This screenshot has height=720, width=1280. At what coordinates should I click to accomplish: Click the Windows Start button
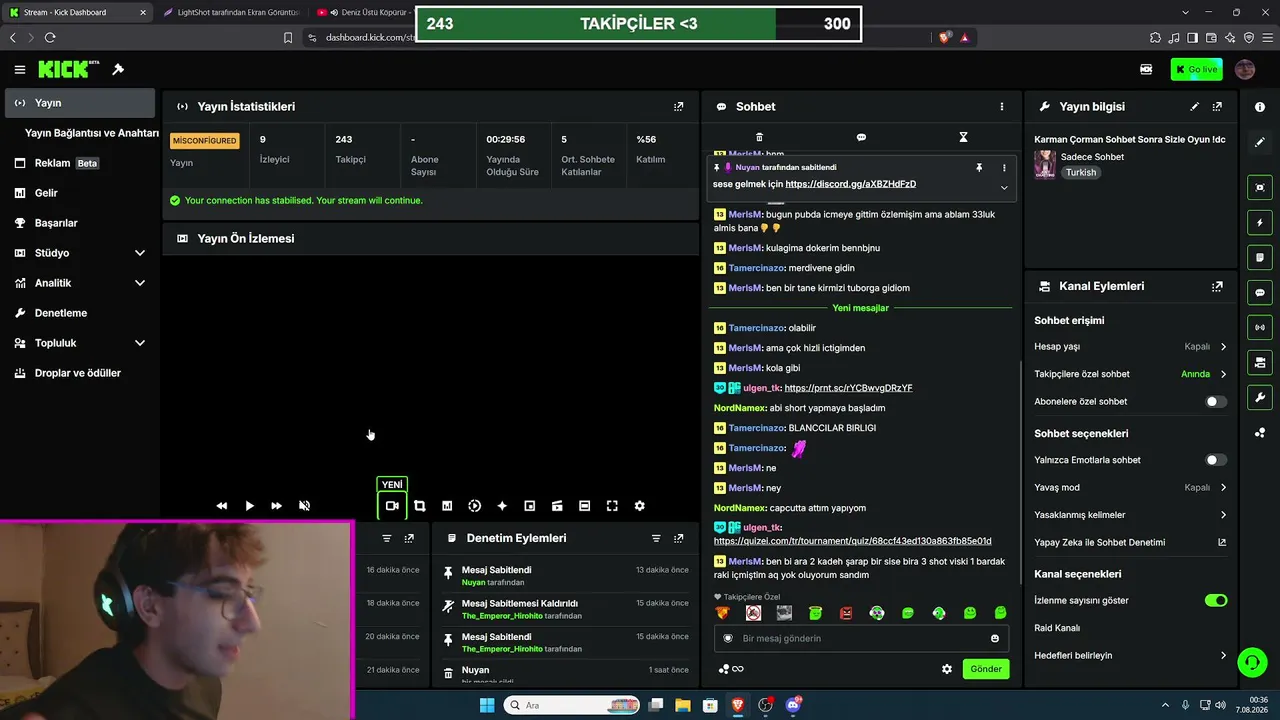pyautogui.click(x=487, y=705)
